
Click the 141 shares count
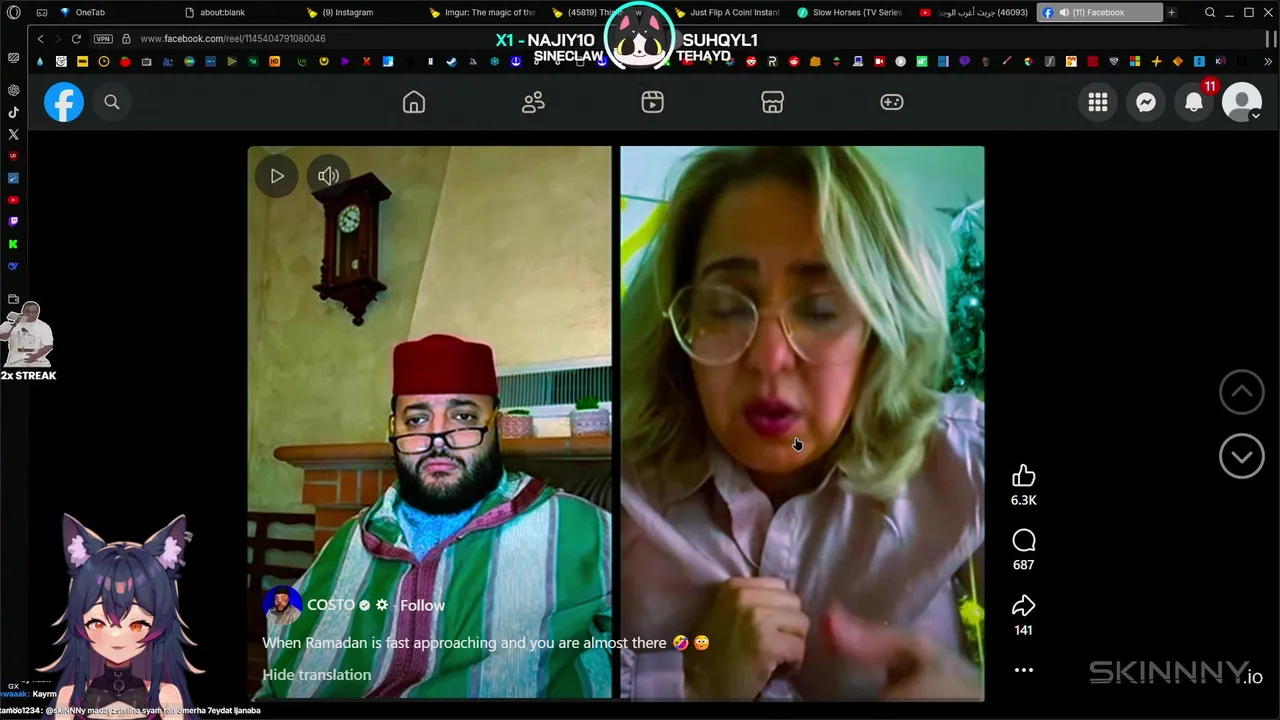(1023, 630)
